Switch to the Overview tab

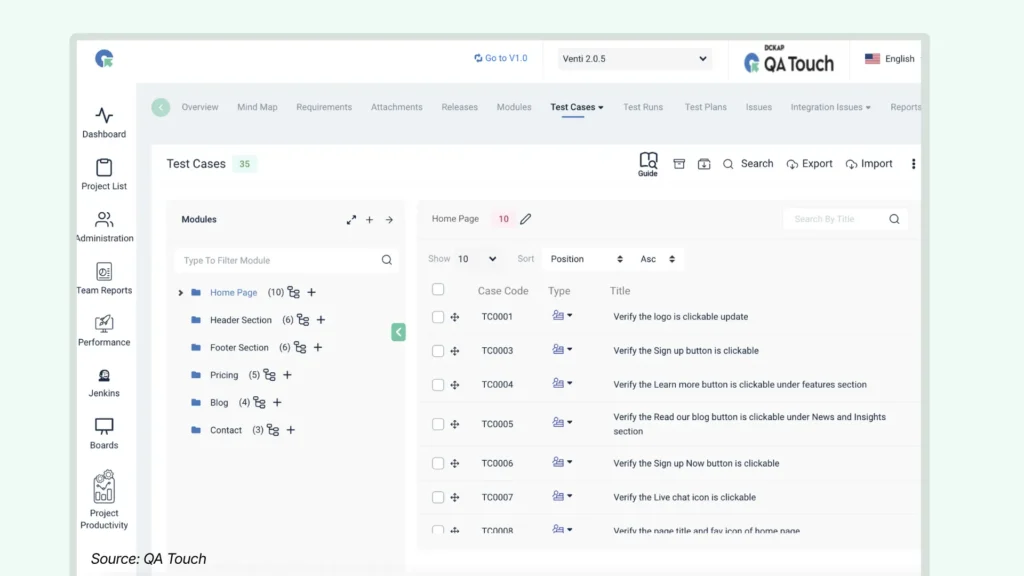tap(200, 107)
